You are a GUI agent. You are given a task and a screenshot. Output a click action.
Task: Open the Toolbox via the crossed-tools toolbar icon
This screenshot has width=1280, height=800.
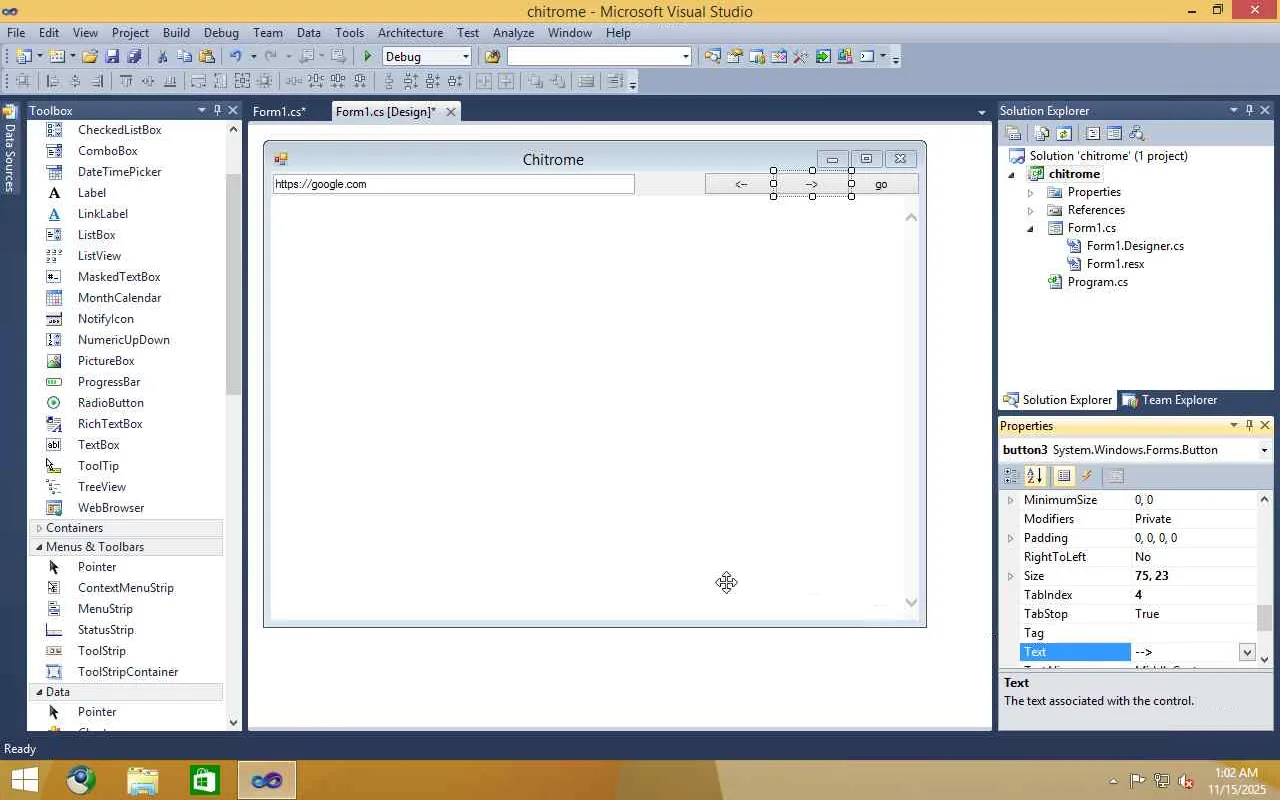800,57
